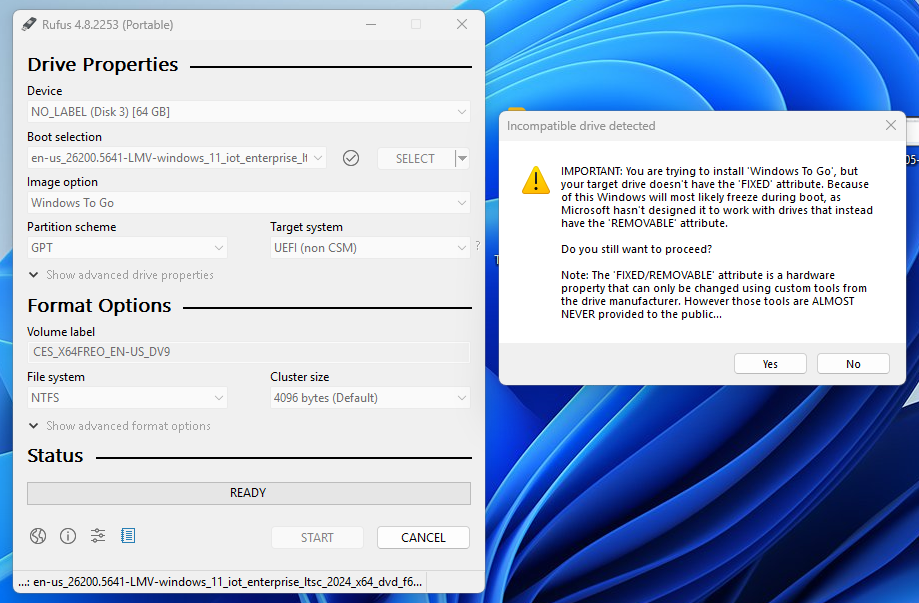
Task: Open the Image option Windows To Go dropdown
Action: click(249, 203)
